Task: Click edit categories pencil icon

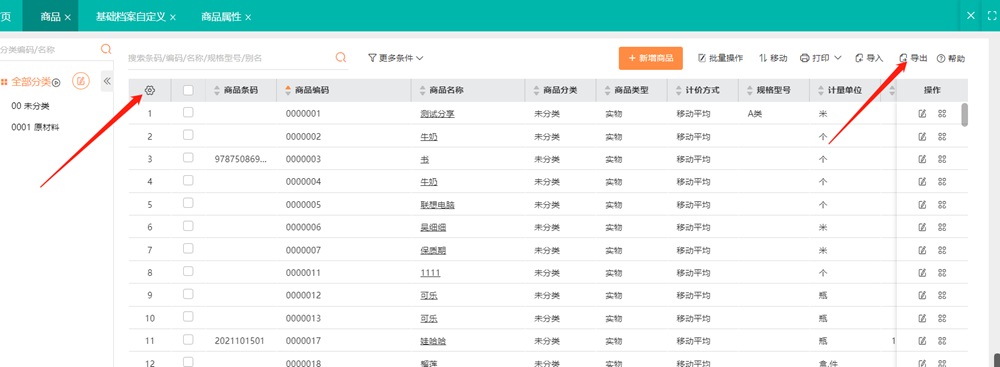Action: (x=81, y=81)
